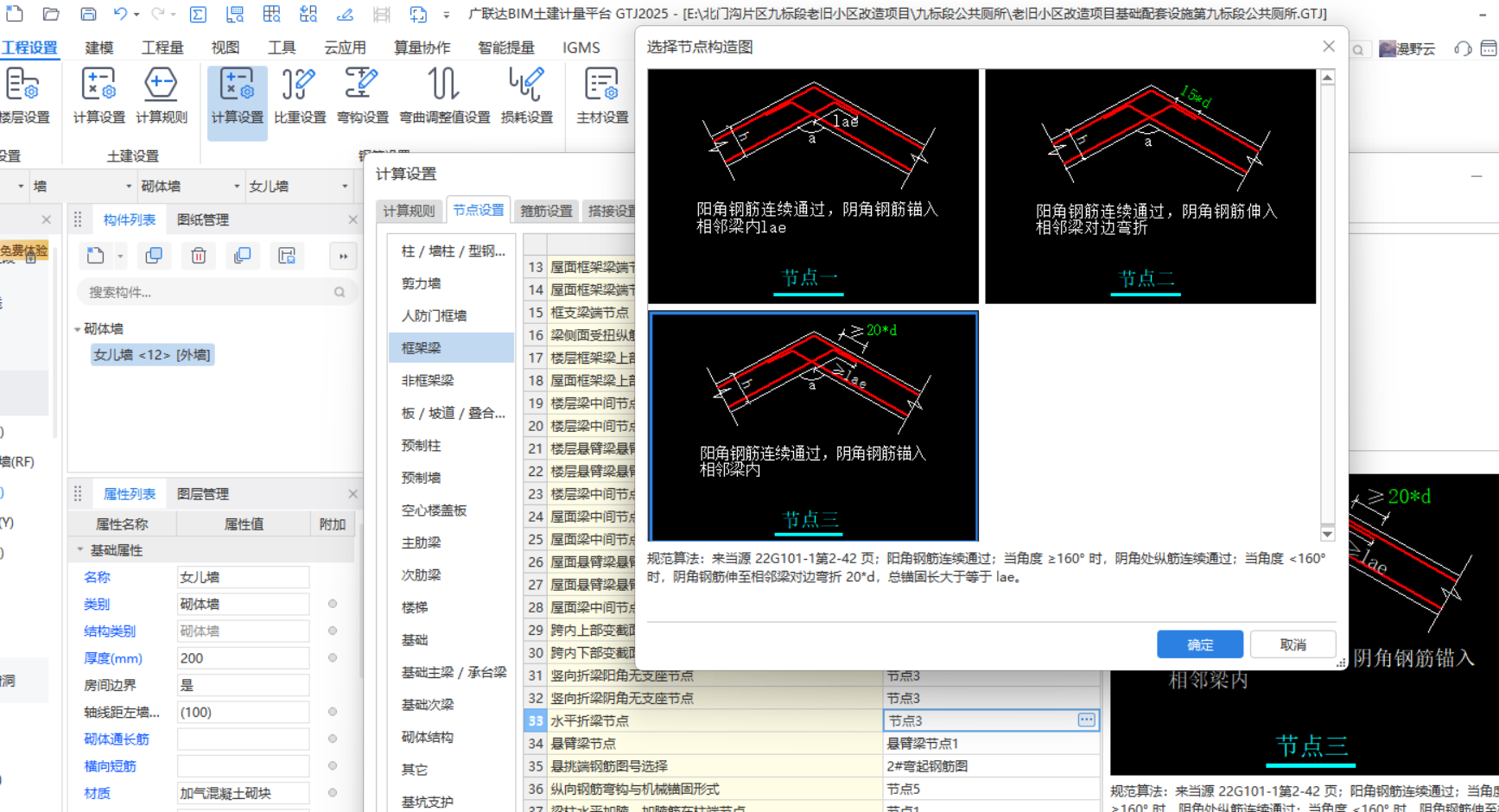Open the 视图 ribbon tab
The image size is (1499, 812).
coord(225,48)
